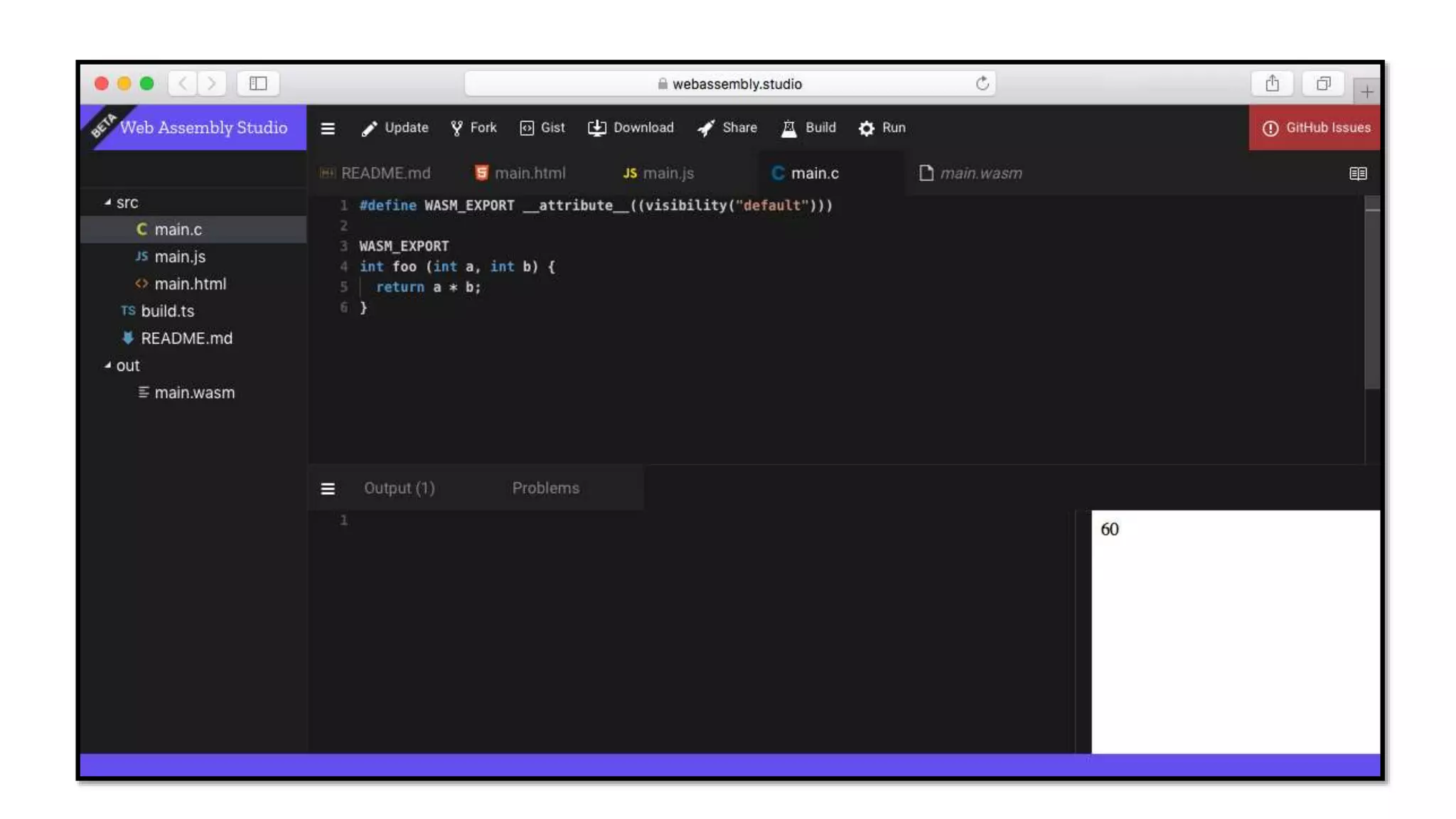Click the editor vertical scrollbar
Viewport: 1456px width, 819px height.
click(1372, 299)
